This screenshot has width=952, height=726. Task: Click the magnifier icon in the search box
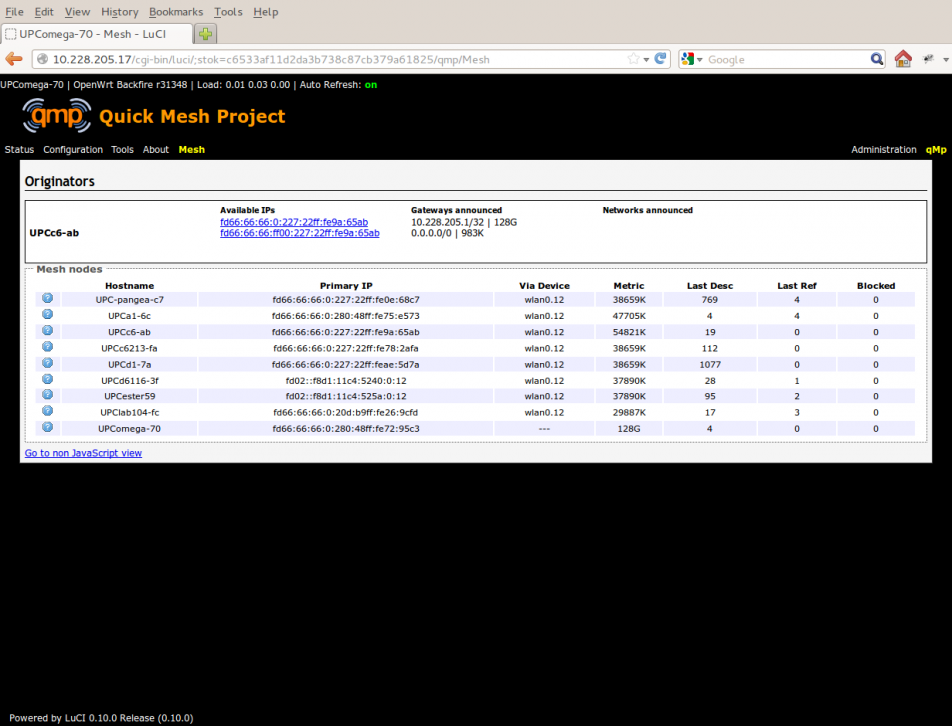876,59
